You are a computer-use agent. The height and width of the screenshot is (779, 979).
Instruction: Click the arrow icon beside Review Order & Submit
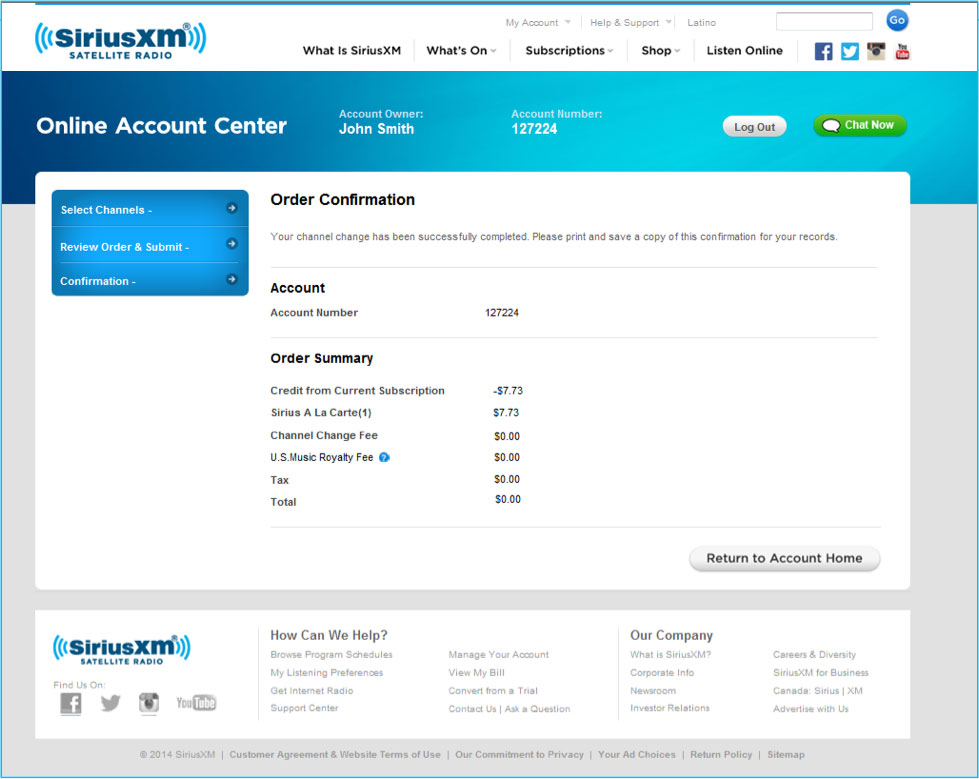[232, 243]
